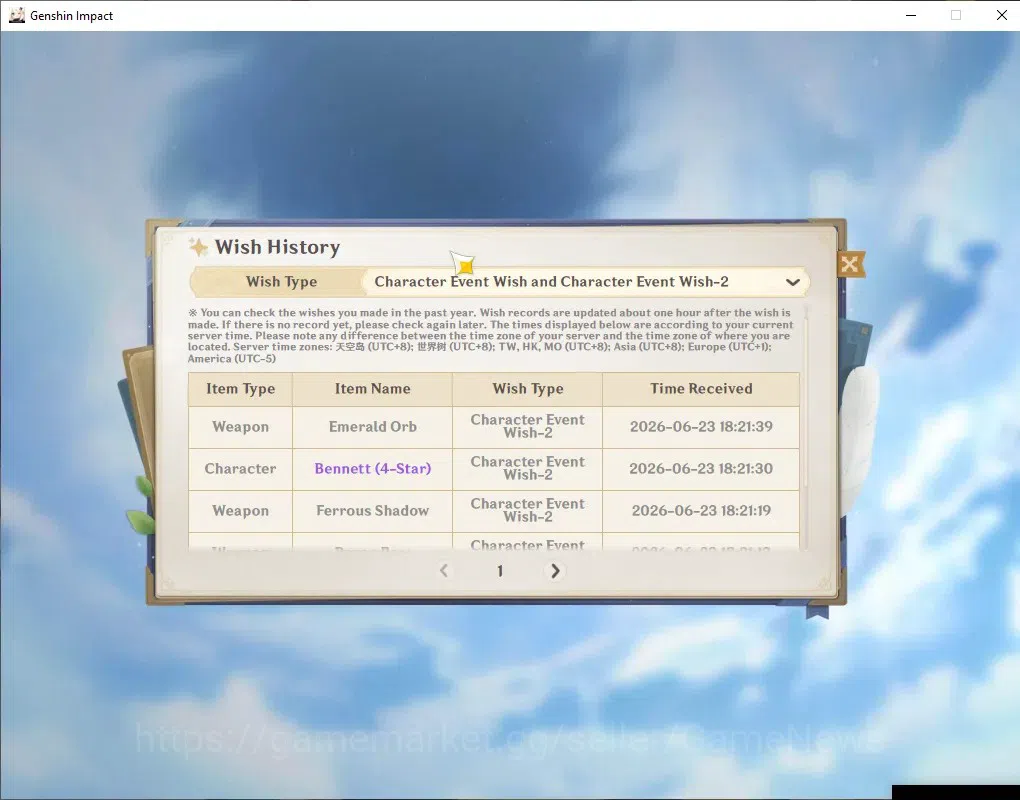Image resolution: width=1020 pixels, height=800 pixels.
Task: Close the Genshin Impact window
Action: coord(1002,15)
